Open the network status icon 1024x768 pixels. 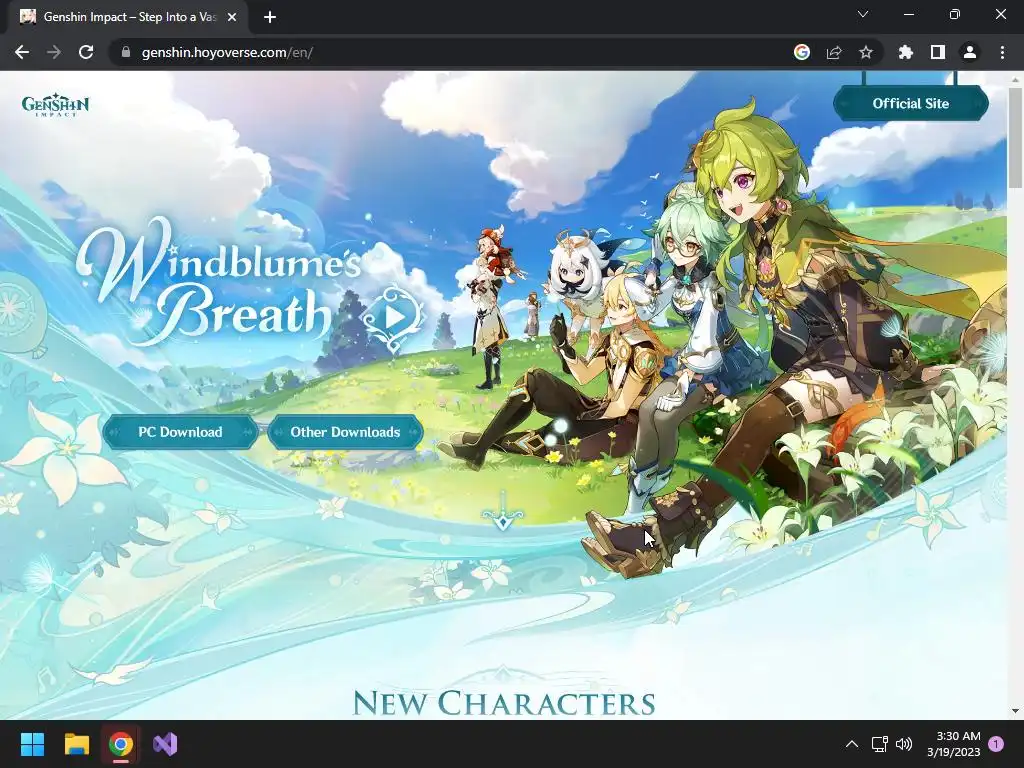880,744
